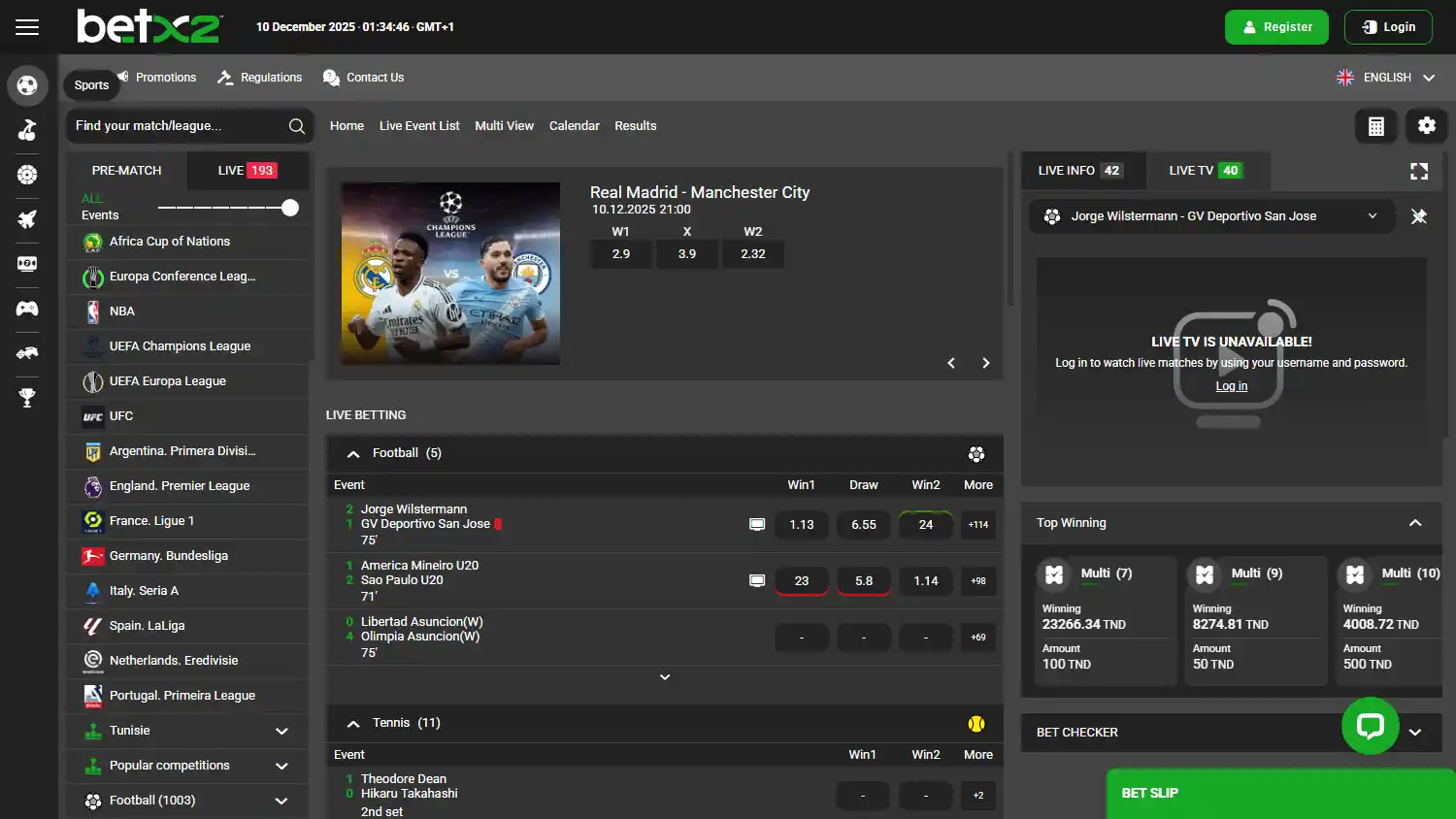1456x819 pixels.
Task: Open the rocket crash-games sidebar icon
Action: (27, 219)
